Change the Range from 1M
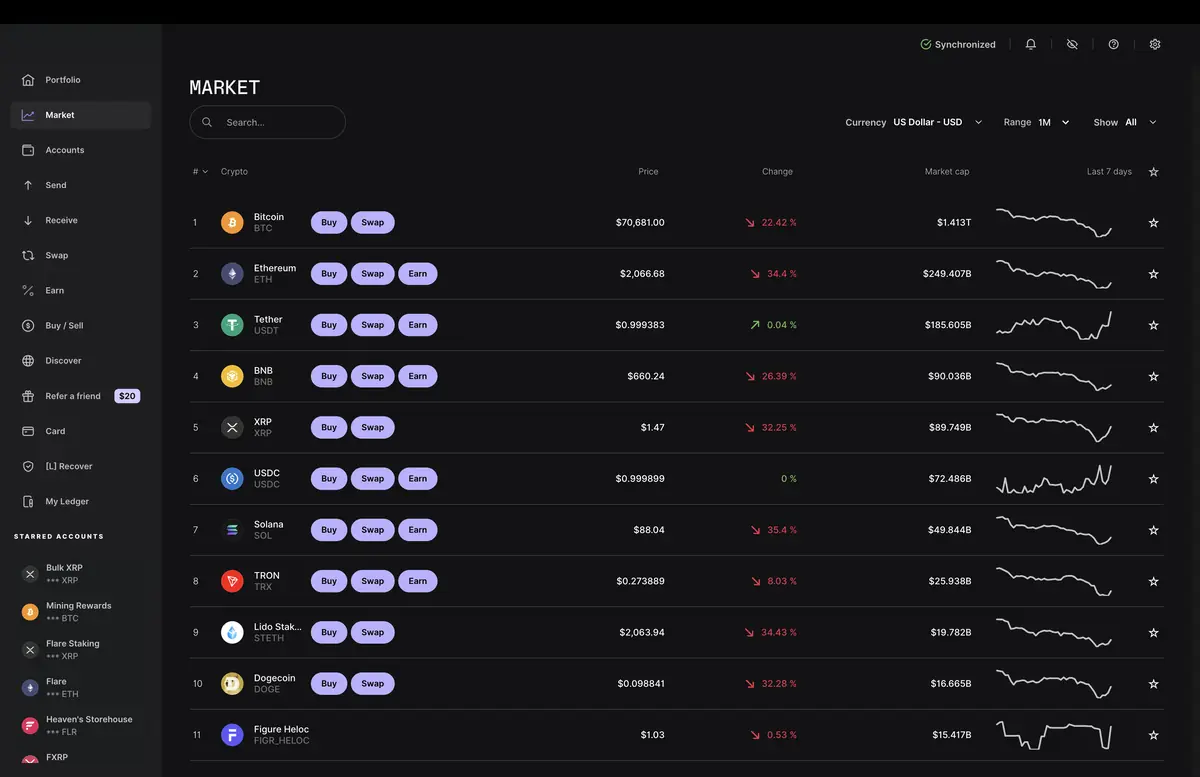Image resolution: width=1200 pixels, height=777 pixels. tap(1050, 121)
